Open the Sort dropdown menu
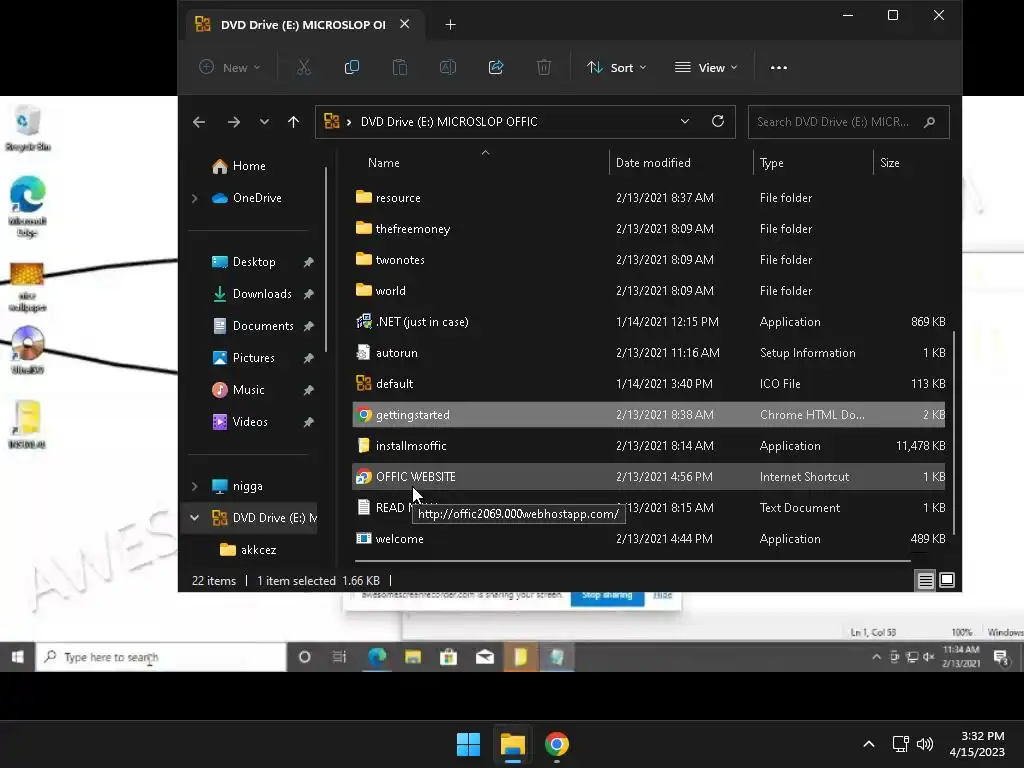This screenshot has height=768, width=1024. [616, 67]
